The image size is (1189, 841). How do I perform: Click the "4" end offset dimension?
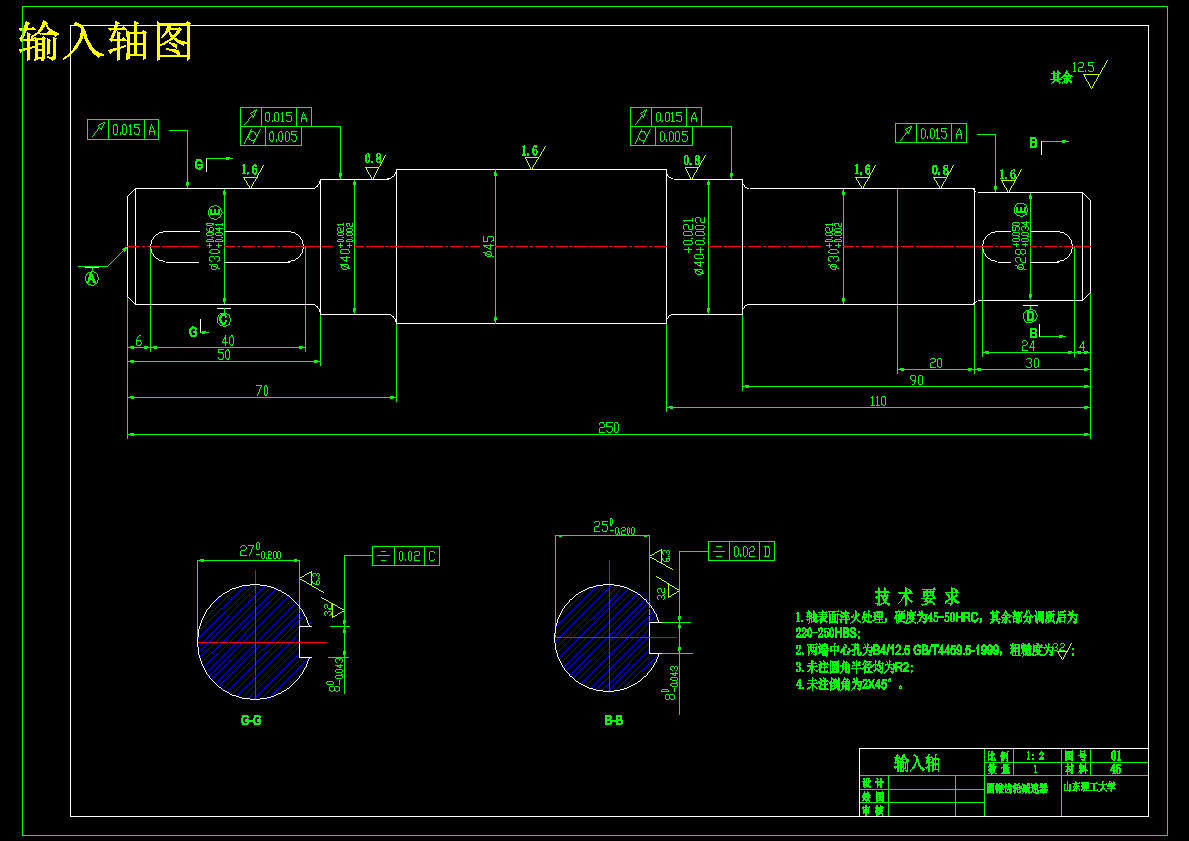tap(1082, 346)
